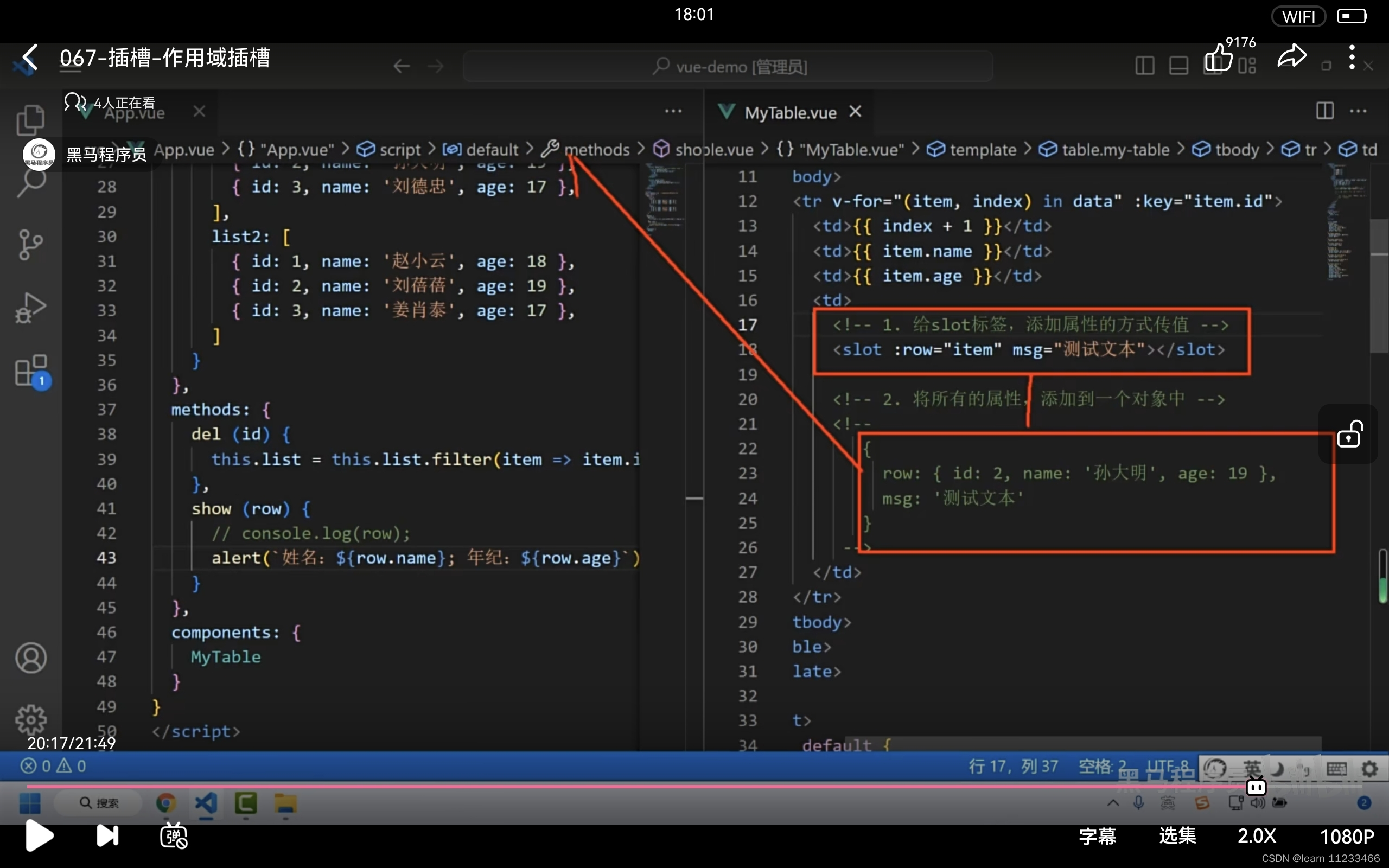1389x868 pixels.
Task: Toggle primary sidebar layout icon
Action: point(1144,66)
